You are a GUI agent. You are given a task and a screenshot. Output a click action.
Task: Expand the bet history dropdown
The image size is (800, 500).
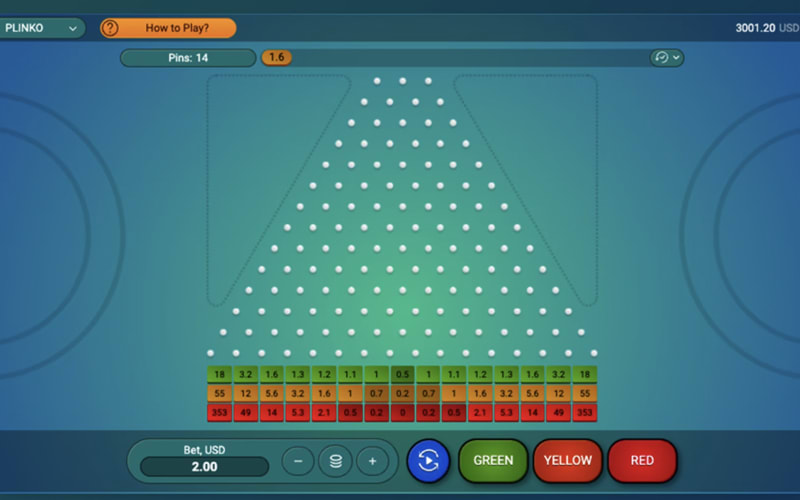667,58
